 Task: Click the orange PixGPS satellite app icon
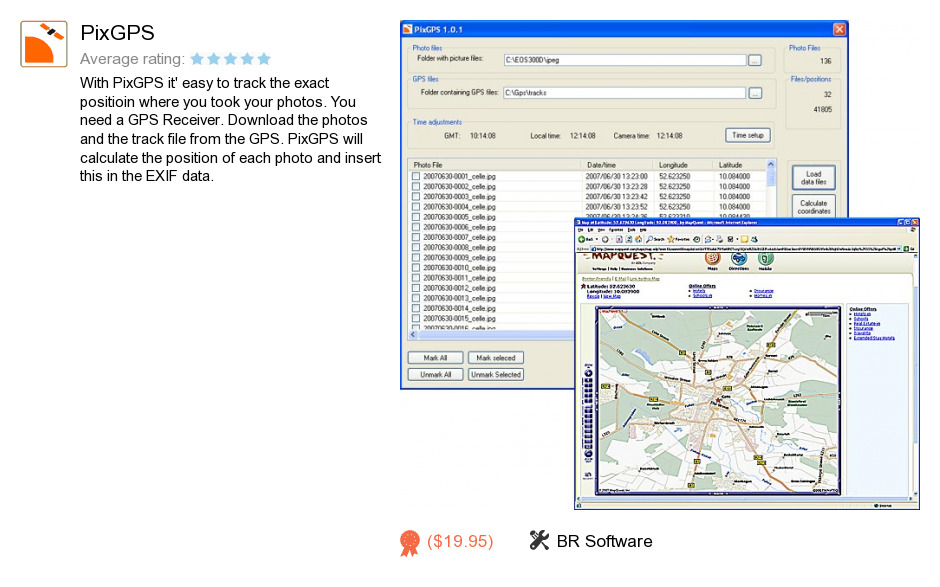(x=44, y=44)
